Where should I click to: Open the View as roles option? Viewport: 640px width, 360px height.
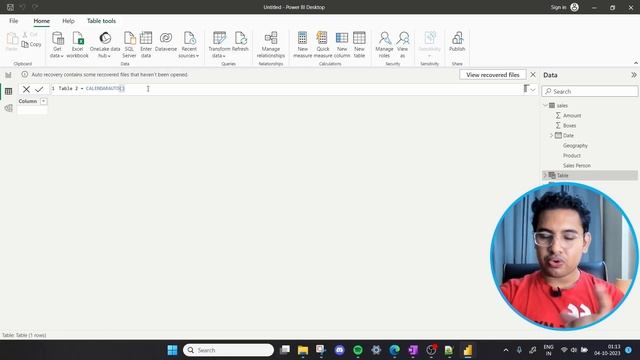tap(402, 45)
